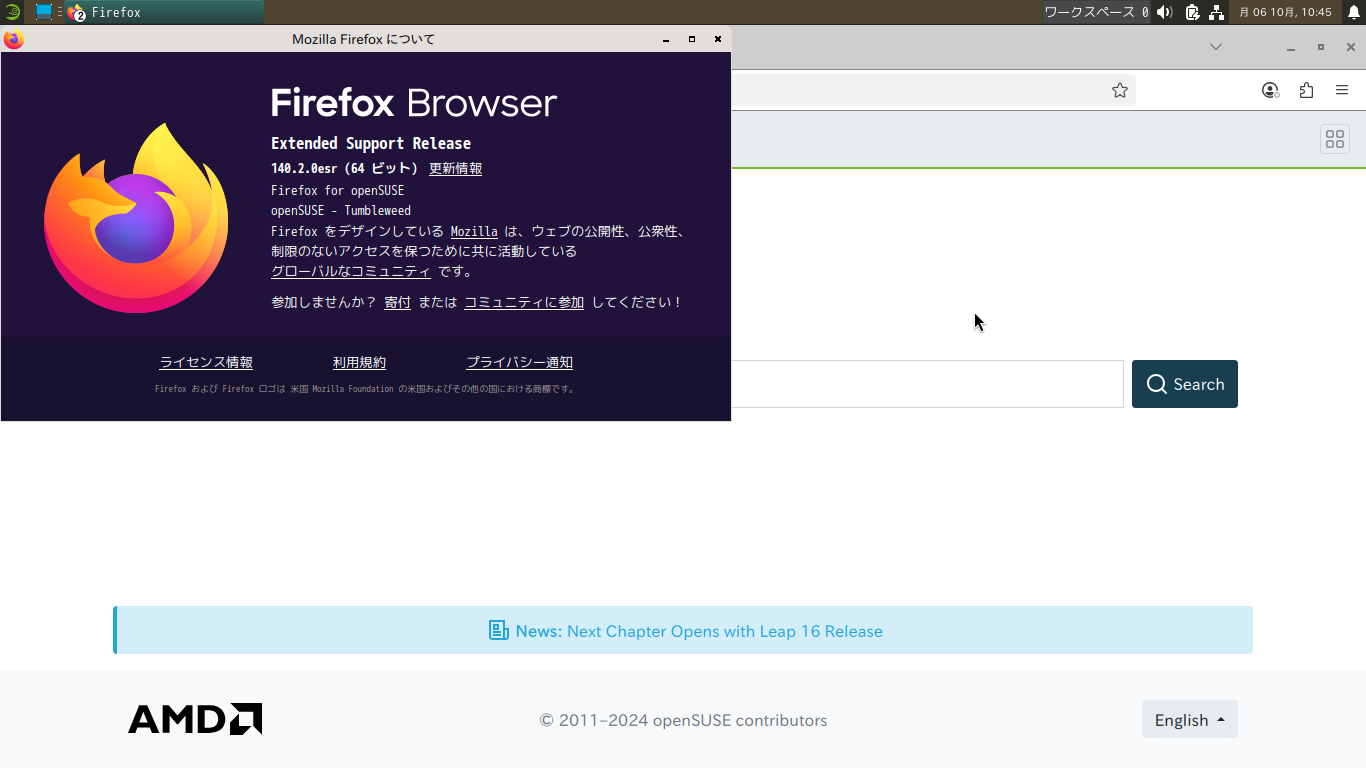This screenshot has height=768, width=1366.
Task: Click the AMD logo in the footer
Action: point(195,719)
